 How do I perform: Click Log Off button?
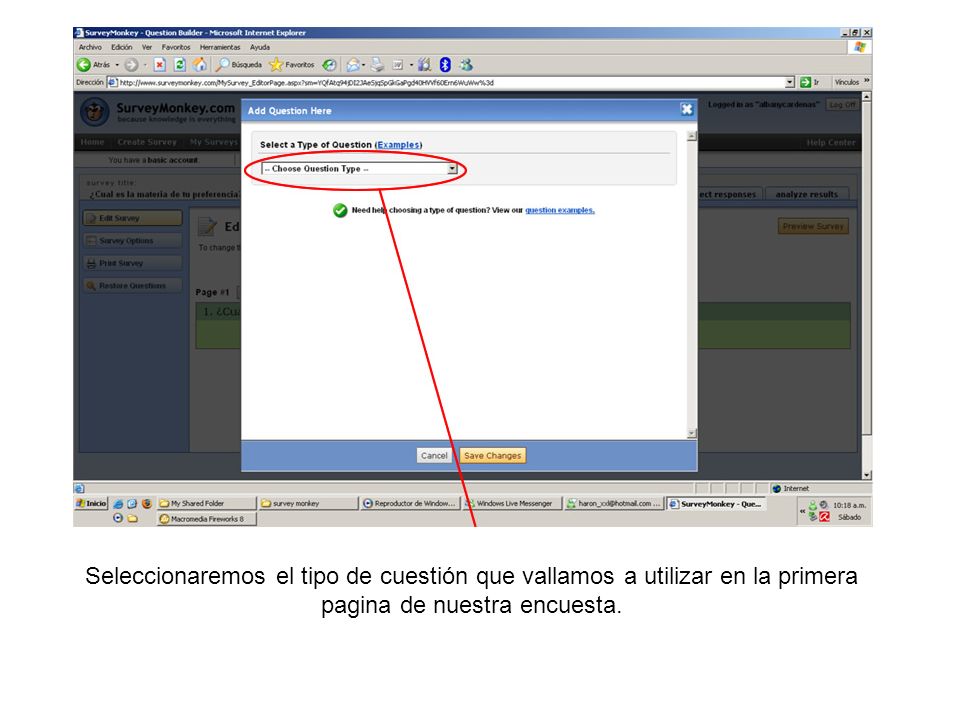point(842,105)
